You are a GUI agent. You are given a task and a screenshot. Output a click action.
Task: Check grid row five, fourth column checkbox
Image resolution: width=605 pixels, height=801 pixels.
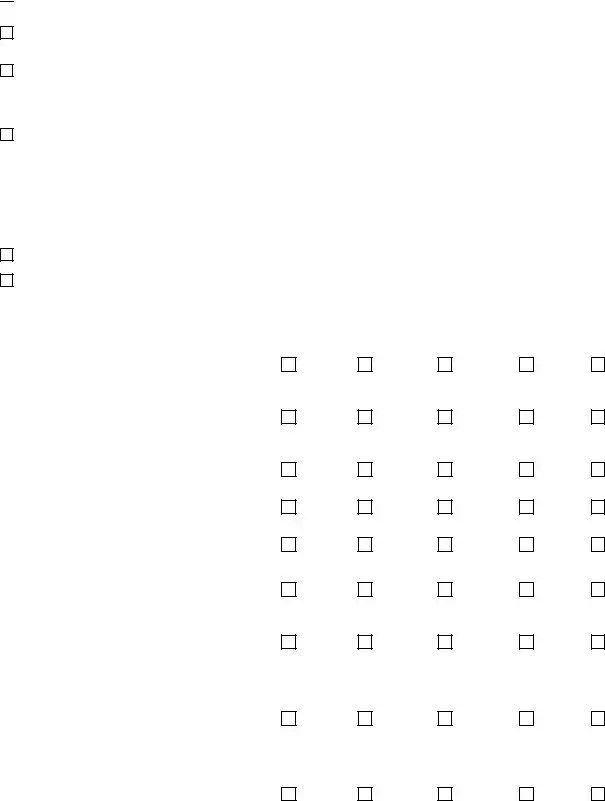pyautogui.click(x=526, y=544)
